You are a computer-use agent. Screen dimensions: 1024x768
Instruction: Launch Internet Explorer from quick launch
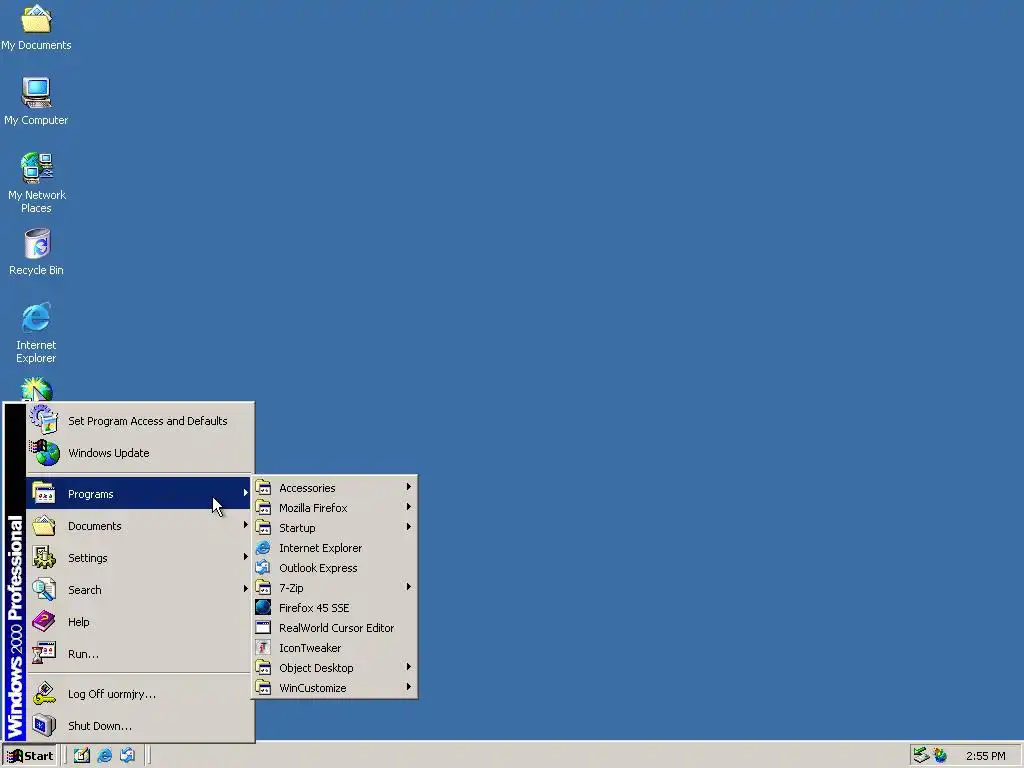(x=104, y=756)
